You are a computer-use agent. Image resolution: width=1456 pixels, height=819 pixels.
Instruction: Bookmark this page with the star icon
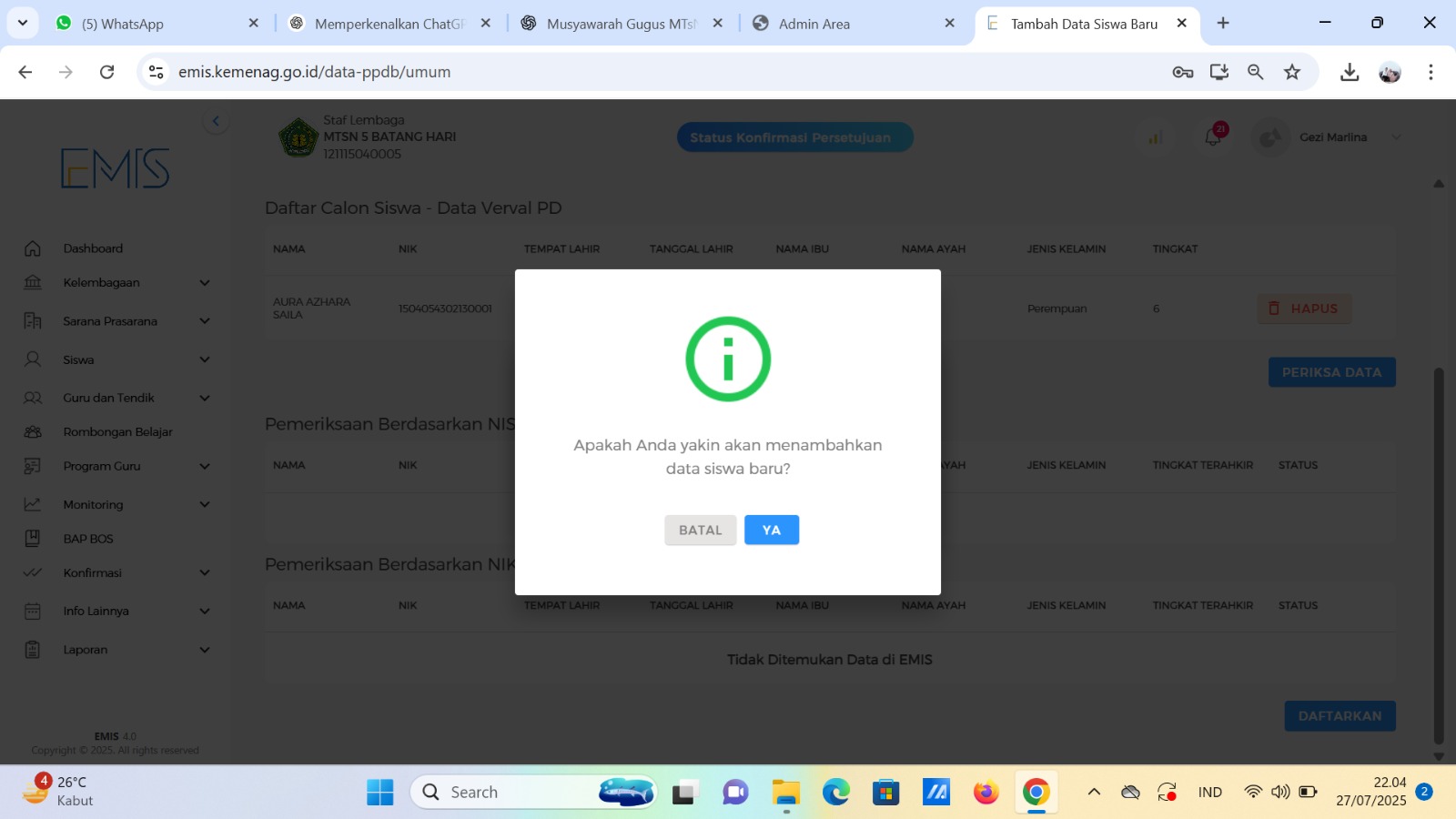coord(1292,72)
